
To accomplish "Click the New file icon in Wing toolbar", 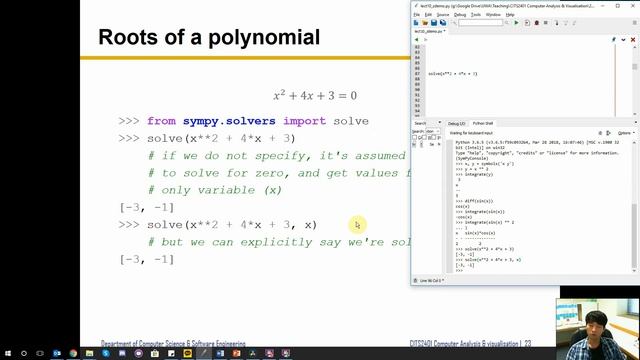I will [416, 23].
